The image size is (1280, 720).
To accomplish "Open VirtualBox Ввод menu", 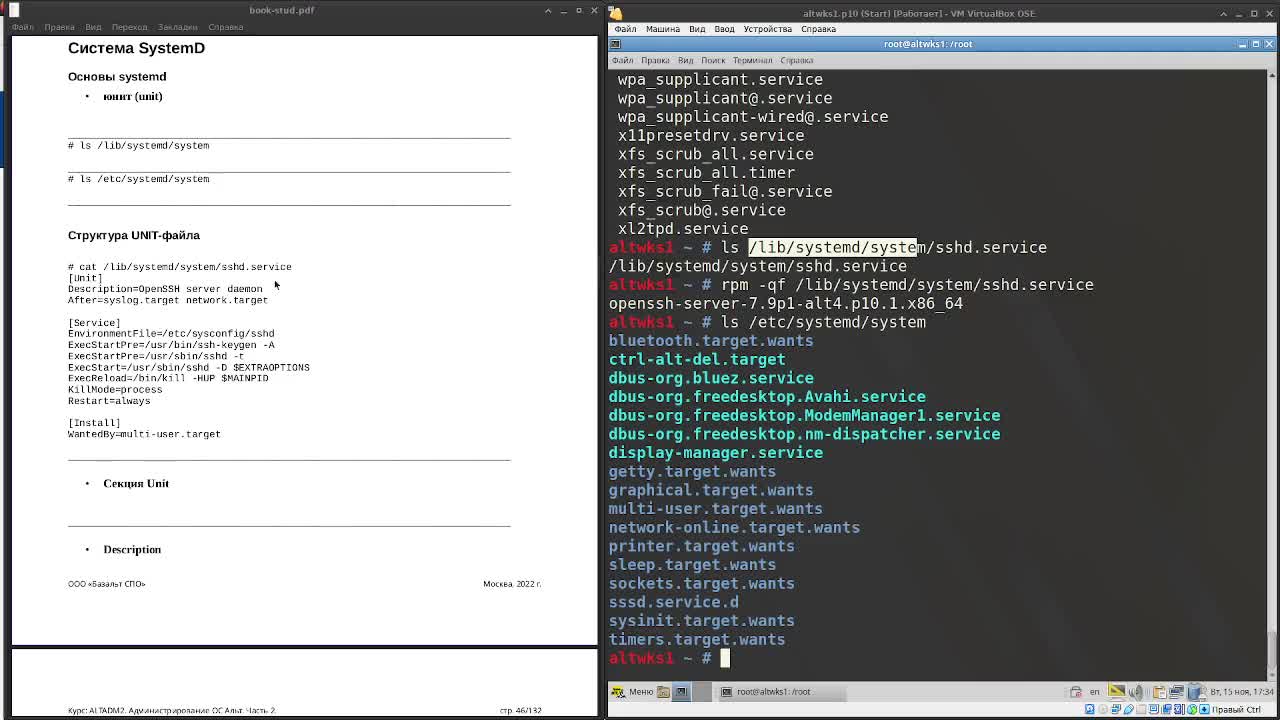I will tap(724, 29).
